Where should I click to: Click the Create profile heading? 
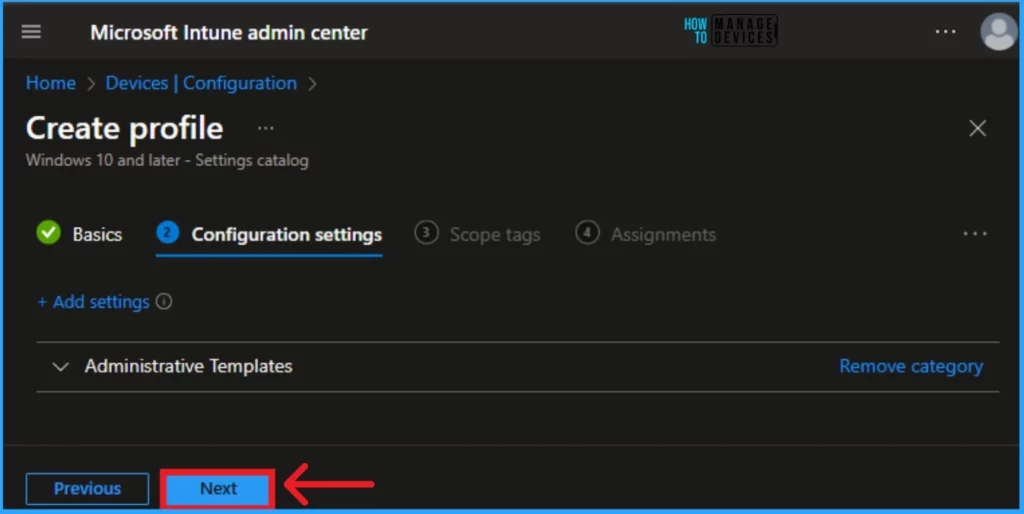point(125,128)
